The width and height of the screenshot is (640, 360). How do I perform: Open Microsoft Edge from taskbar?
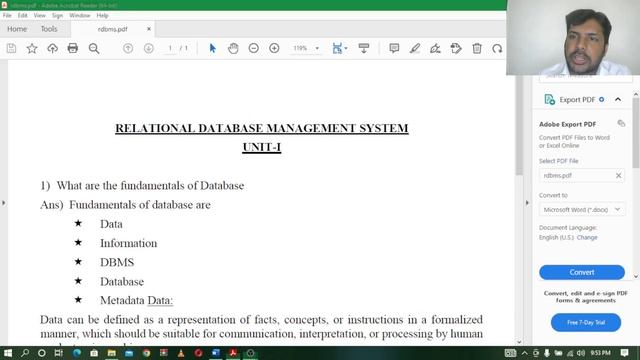tap(77, 353)
